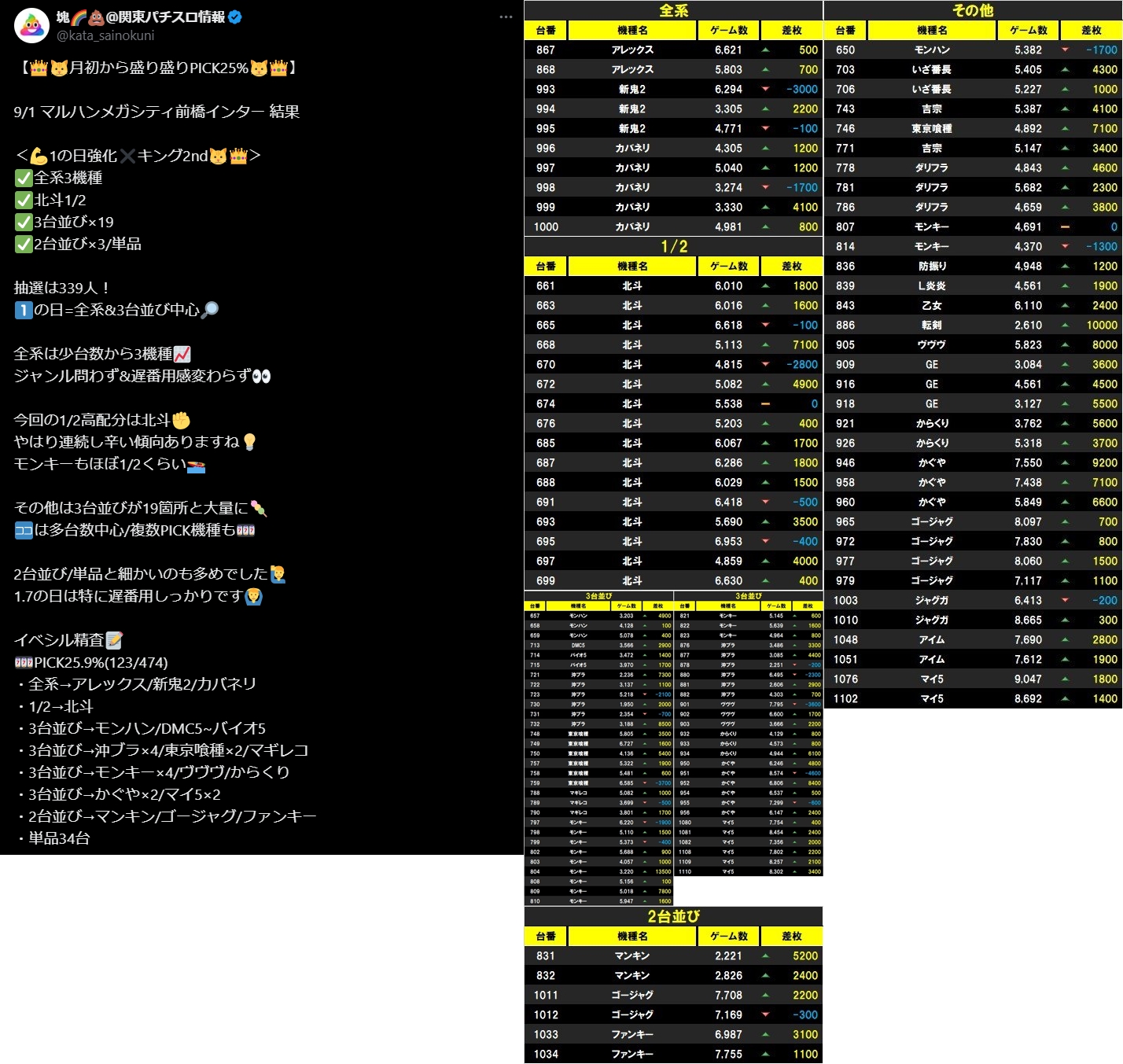This screenshot has height=1064, width=1123.
Task: Click the green checkmark beside 北斗1/2
Action: (x=24, y=200)
